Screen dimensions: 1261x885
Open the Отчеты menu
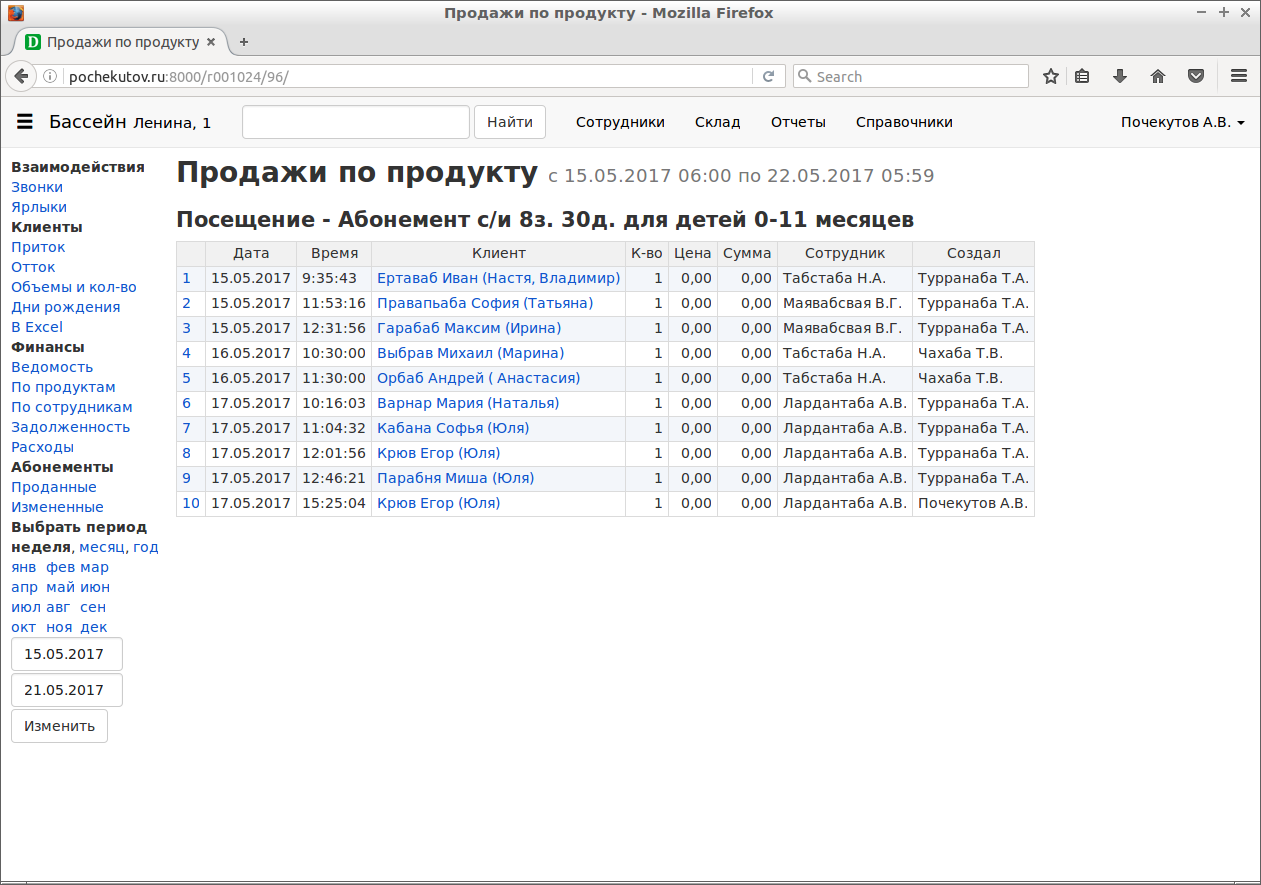coord(798,122)
